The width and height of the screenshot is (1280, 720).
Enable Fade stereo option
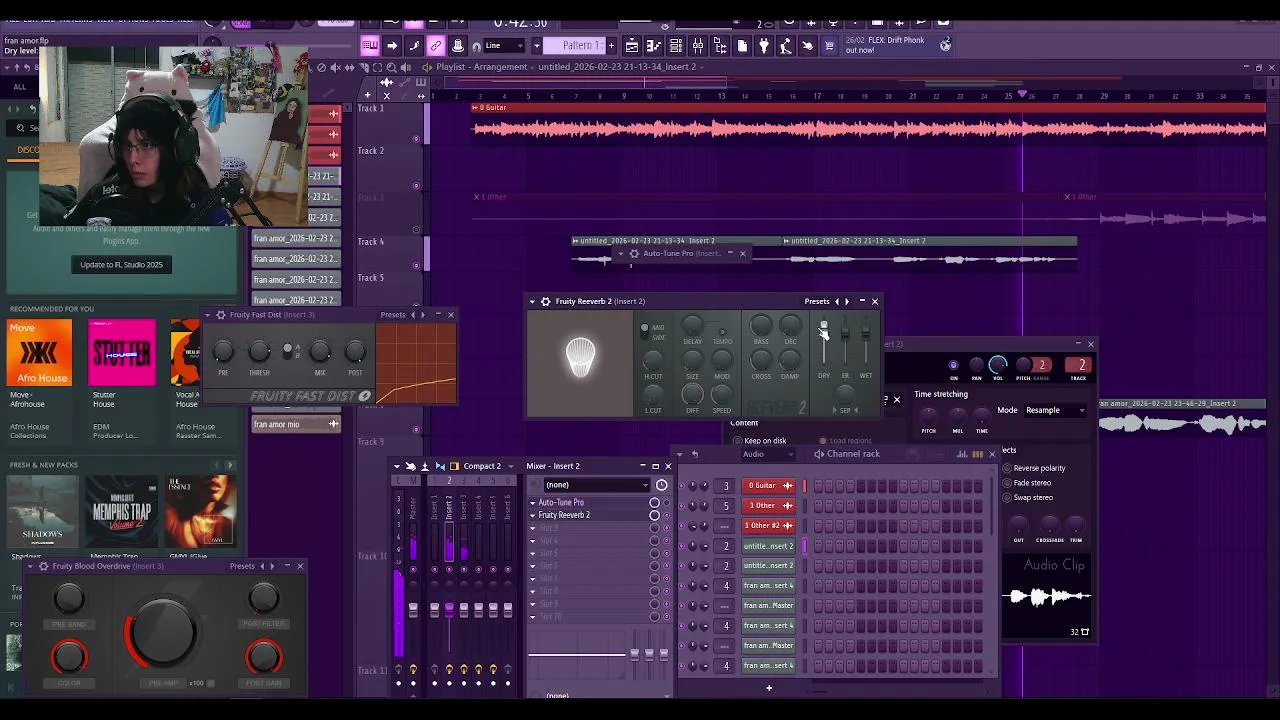point(1007,483)
